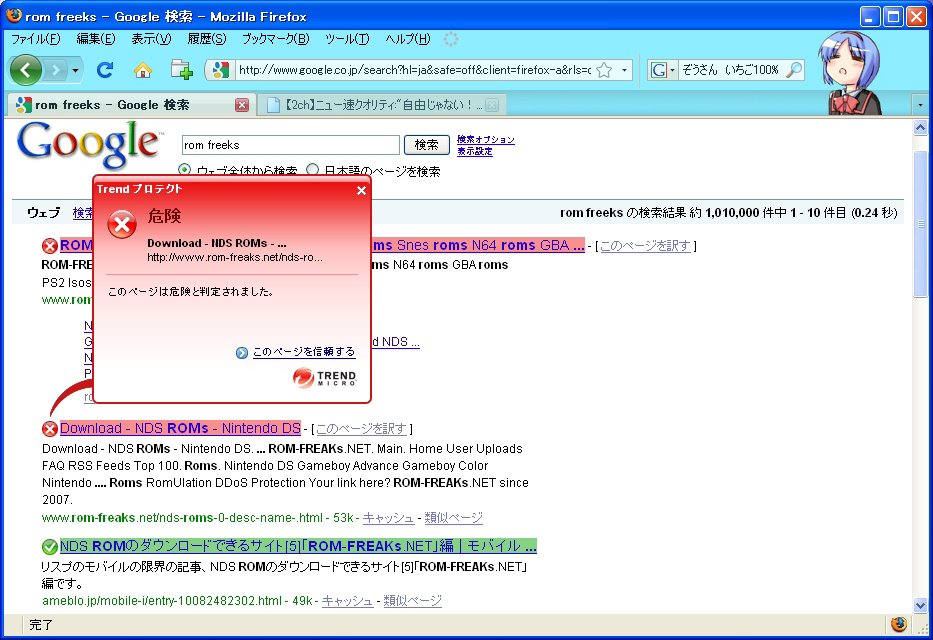Click the red warning icon on first result
The height and width of the screenshot is (640, 933).
(49, 246)
